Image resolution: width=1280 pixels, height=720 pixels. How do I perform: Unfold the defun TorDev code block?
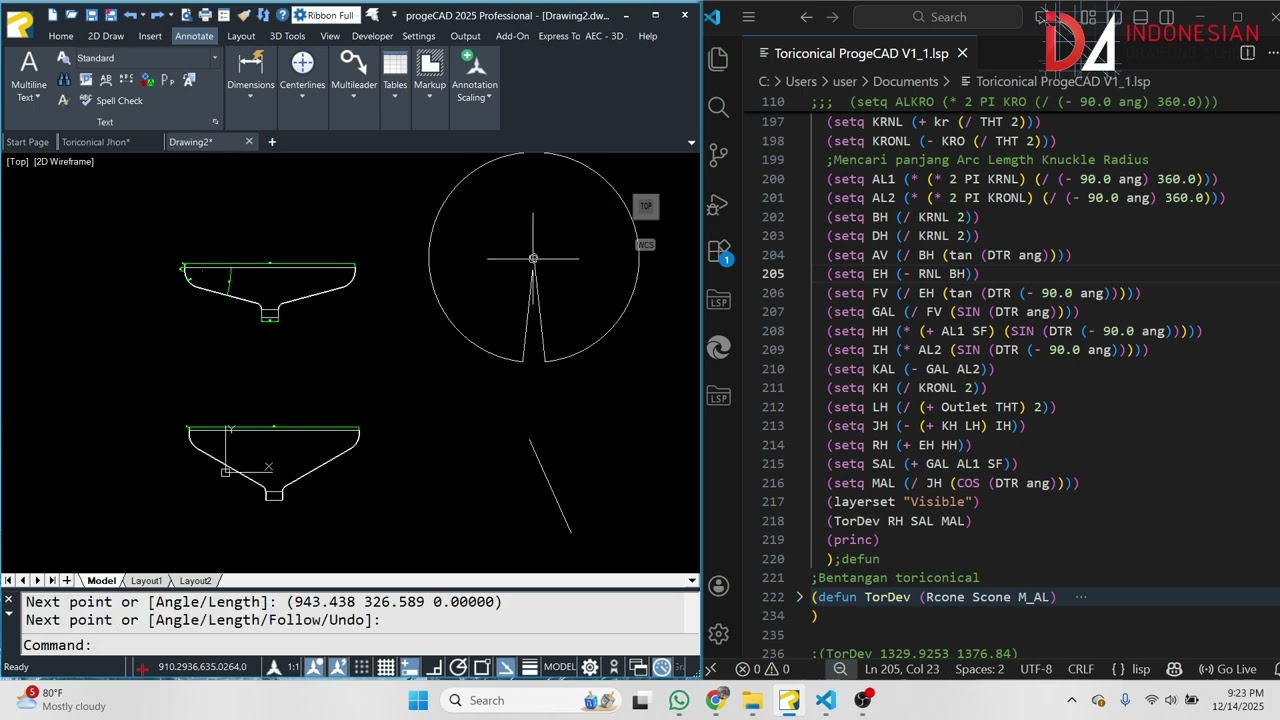799,597
